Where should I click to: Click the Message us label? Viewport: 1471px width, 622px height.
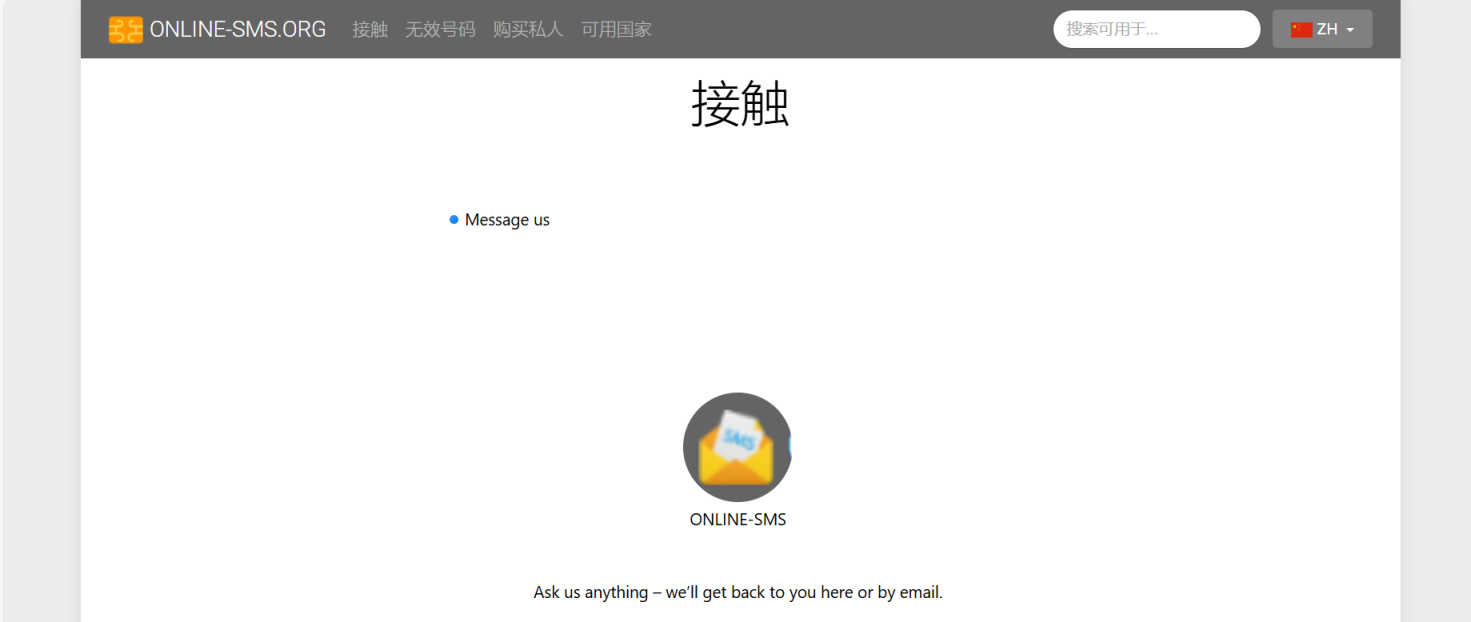point(507,220)
